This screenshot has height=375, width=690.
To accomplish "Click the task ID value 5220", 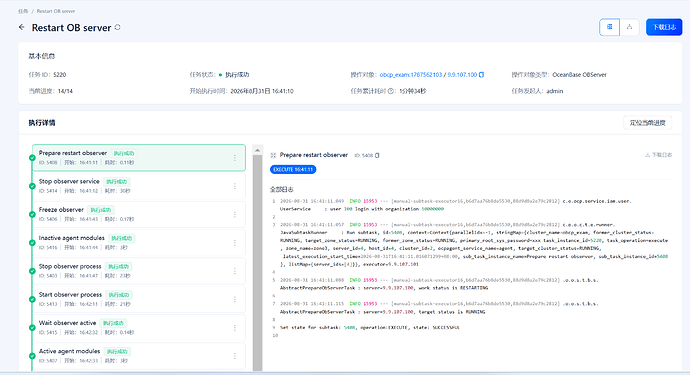I will [60, 75].
